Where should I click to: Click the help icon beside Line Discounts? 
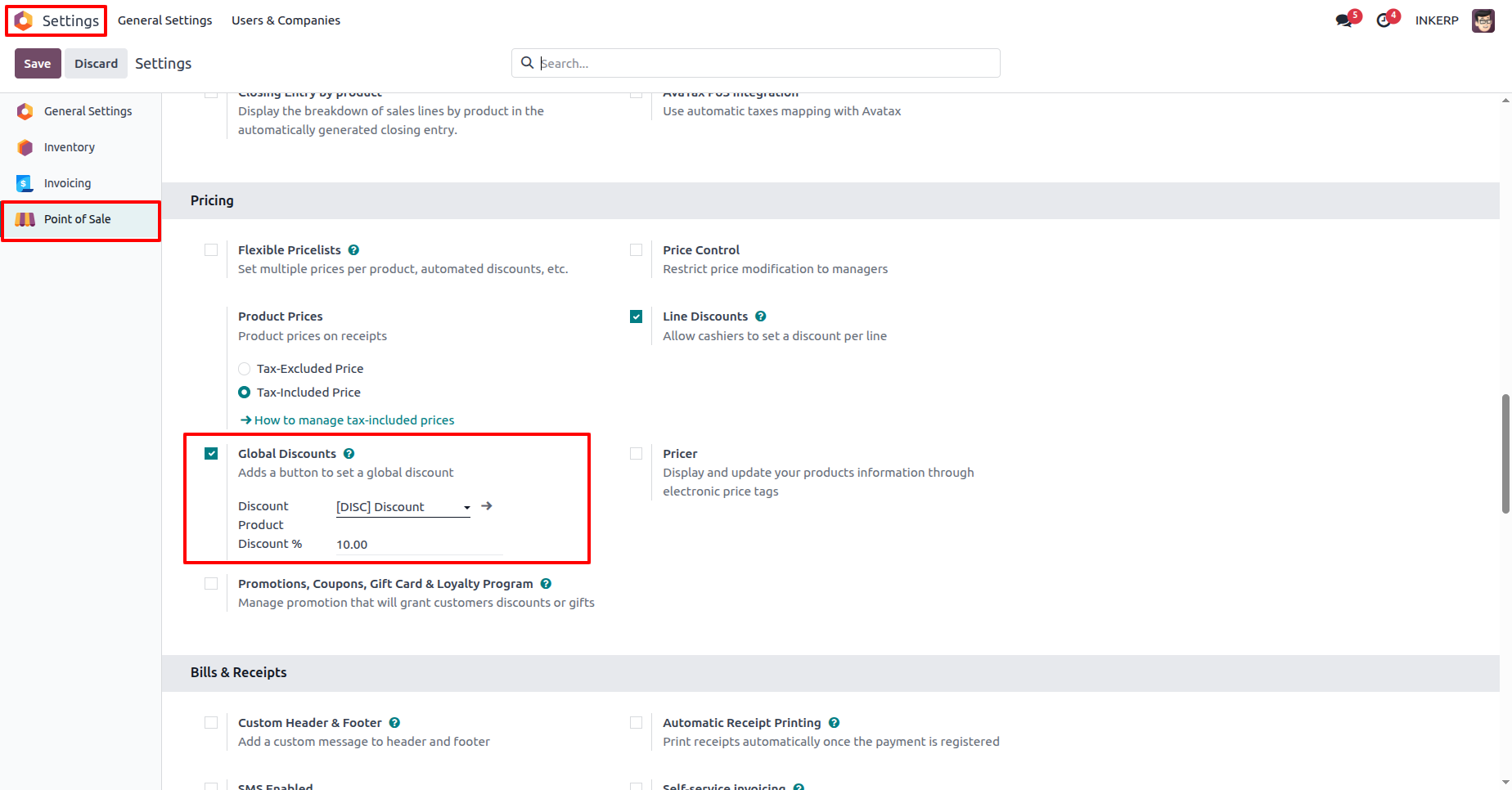point(760,316)
